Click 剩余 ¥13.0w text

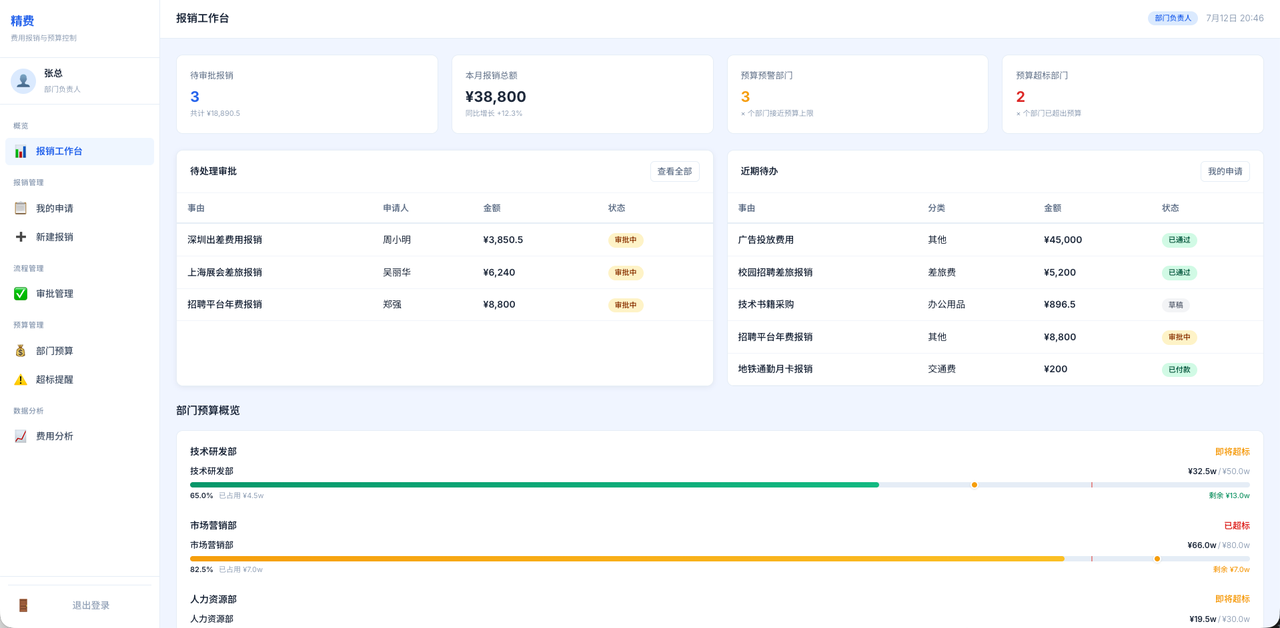tap(1229, 496)
